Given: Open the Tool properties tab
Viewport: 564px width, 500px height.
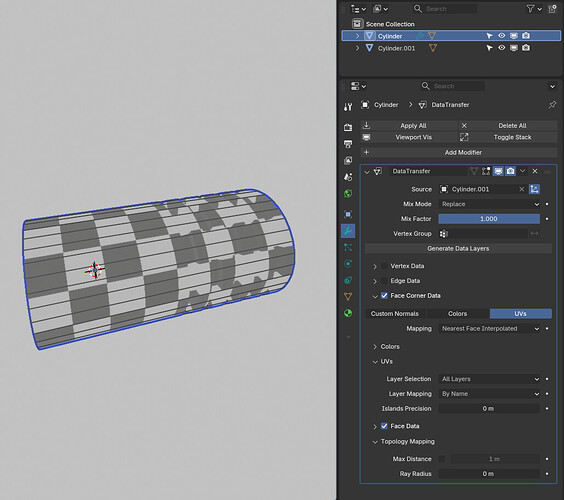Looking at the screenshot, I should point(348,107).
